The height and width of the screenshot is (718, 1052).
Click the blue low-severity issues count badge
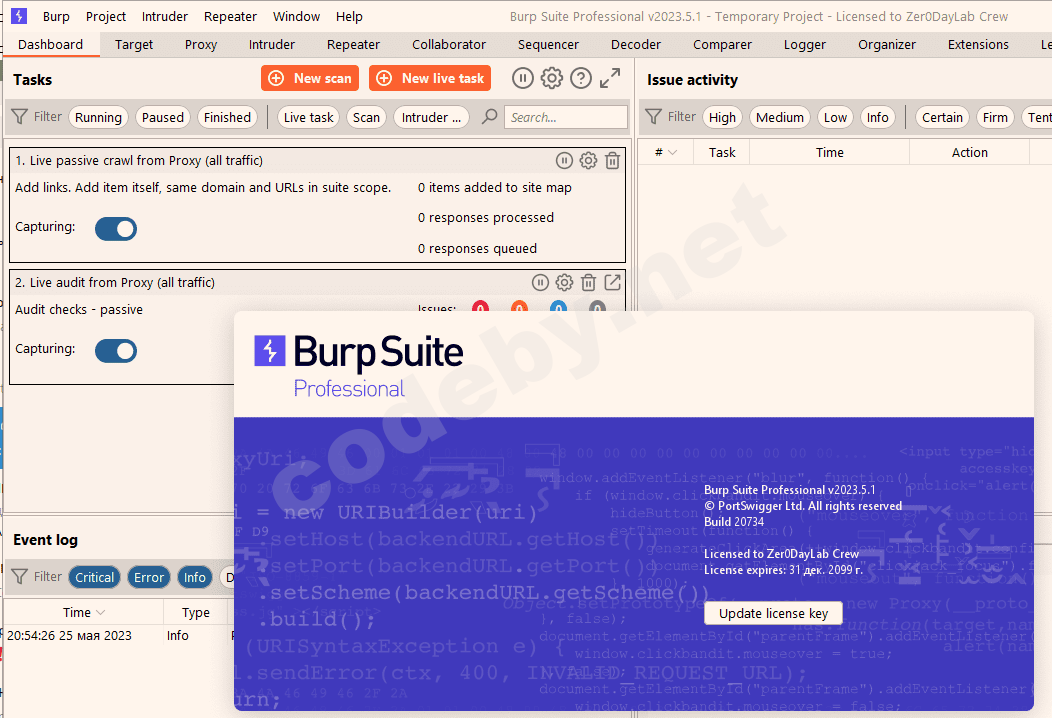tap(558, 307)
